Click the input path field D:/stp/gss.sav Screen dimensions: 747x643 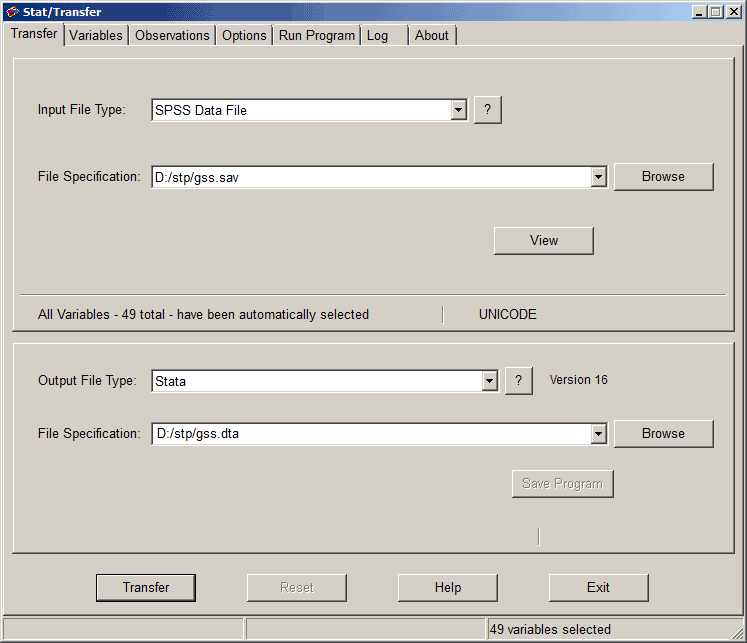tap(370, 177)
